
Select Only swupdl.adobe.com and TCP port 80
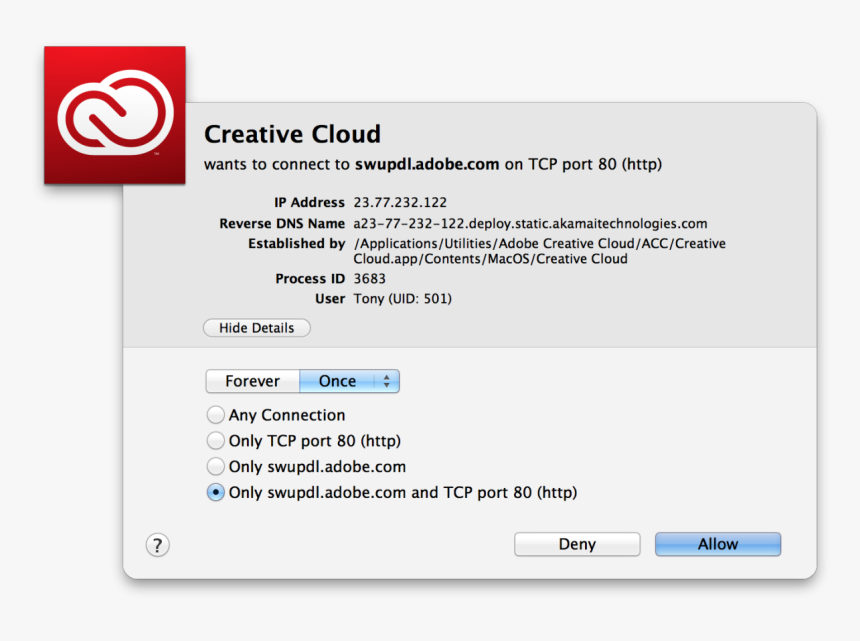(216, 492)
